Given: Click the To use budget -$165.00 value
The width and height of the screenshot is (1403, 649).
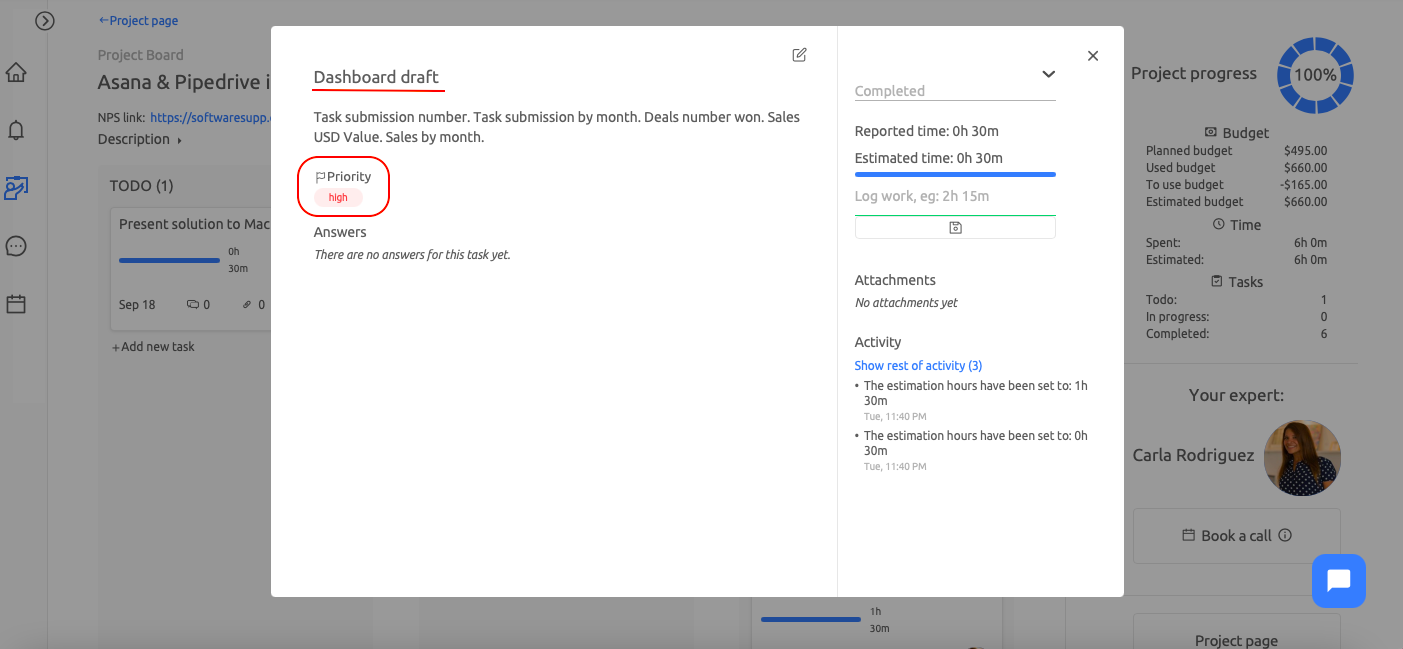Looking at the screenshot, I should click(x=1303, y=185).
